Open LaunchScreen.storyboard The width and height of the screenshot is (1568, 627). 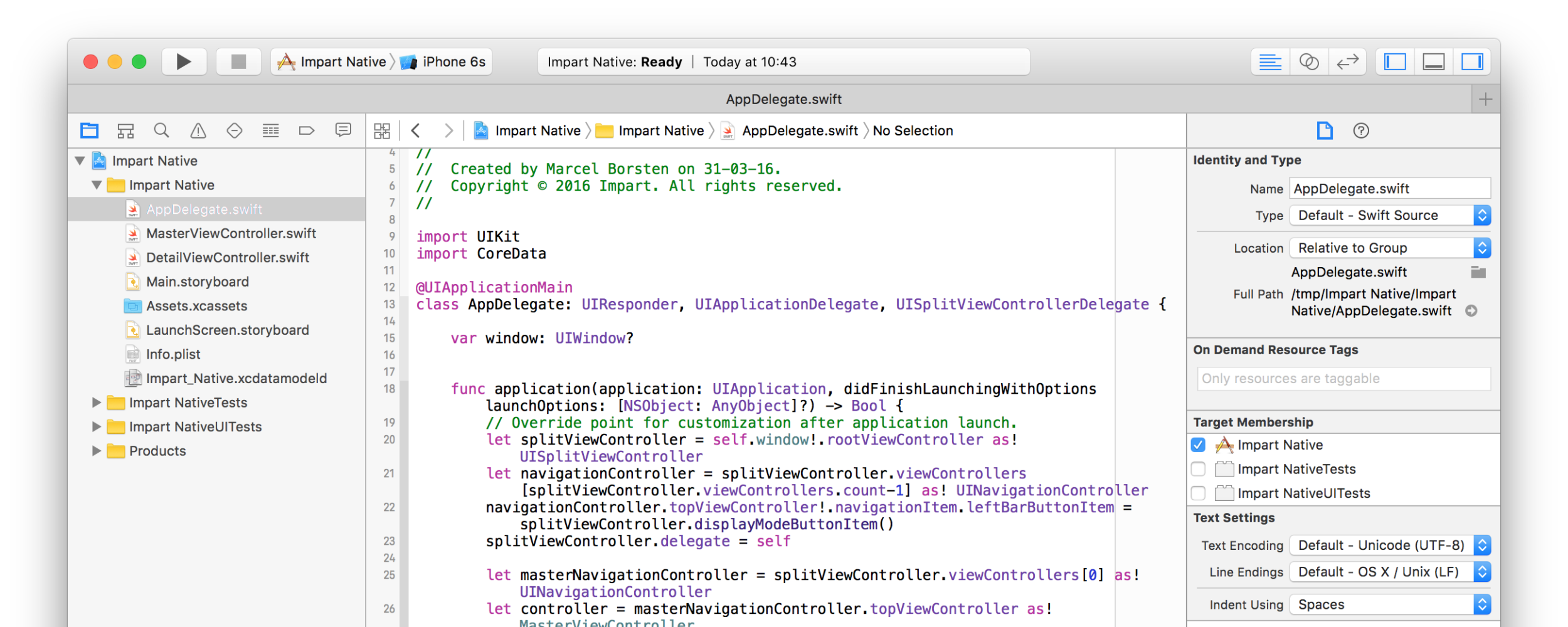click(216, 330)
